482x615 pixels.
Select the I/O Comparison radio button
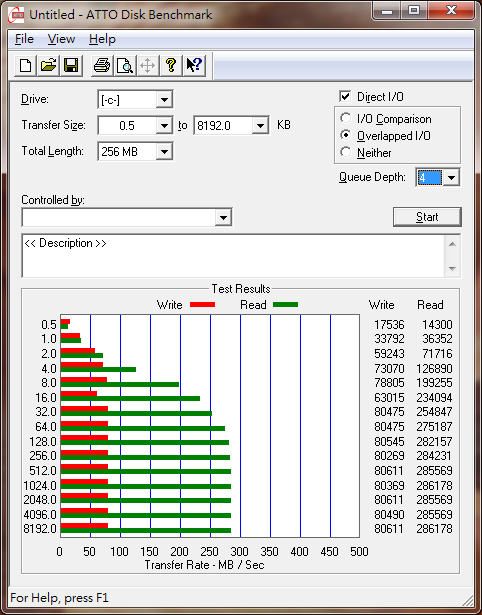click(x=346, y=118)
